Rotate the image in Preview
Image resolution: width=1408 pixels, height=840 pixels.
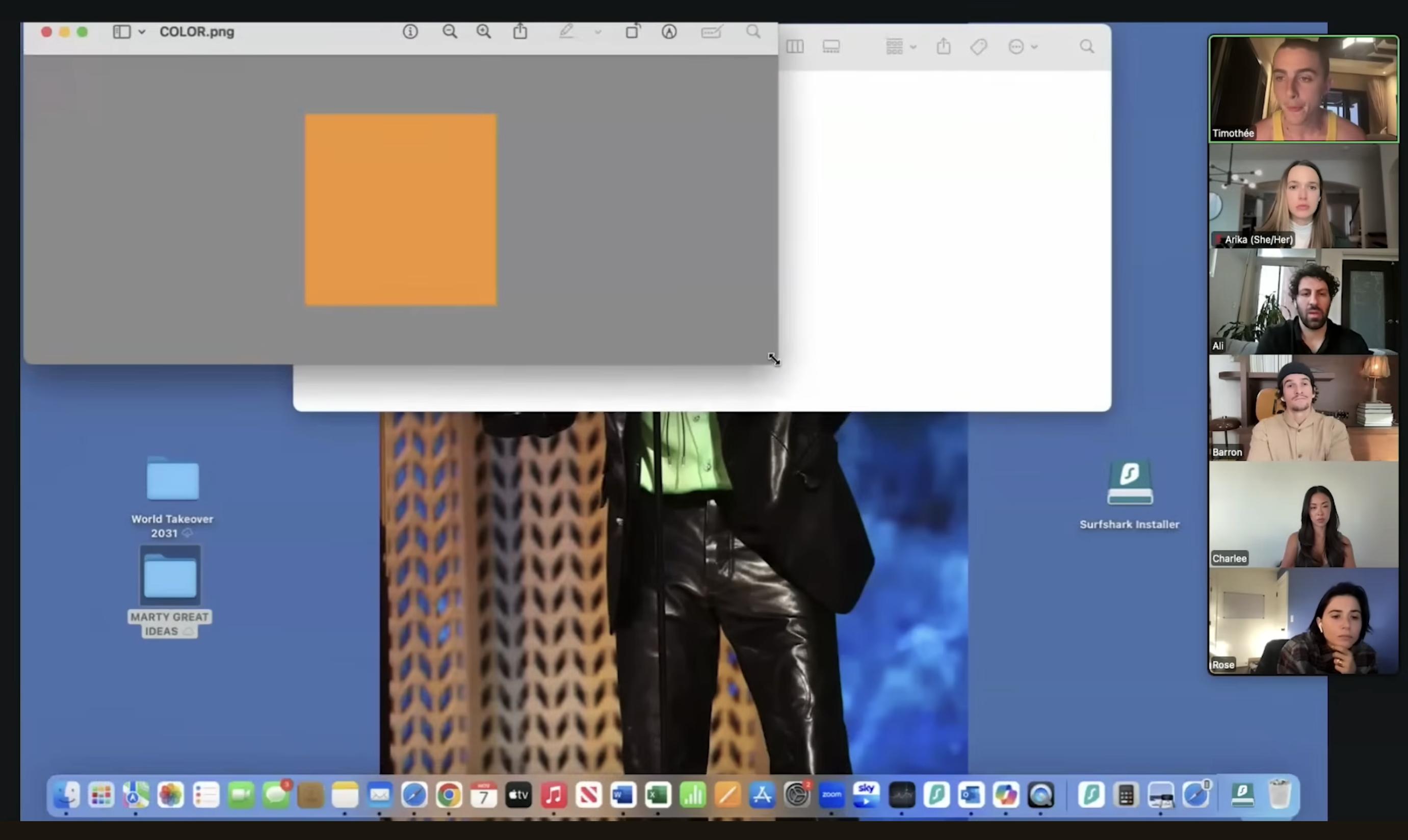(x=633, y=31)
